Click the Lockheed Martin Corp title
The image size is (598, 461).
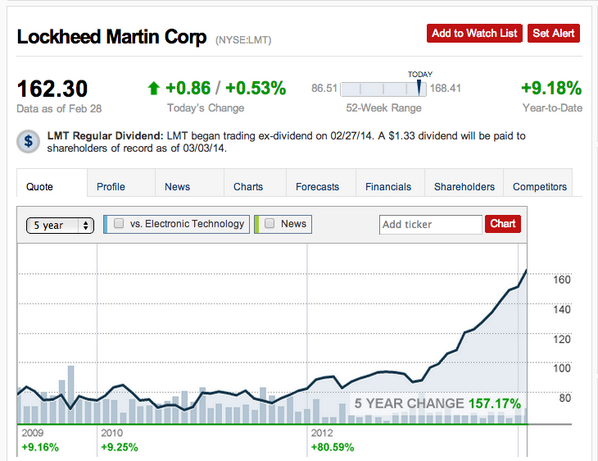point(112,37)
